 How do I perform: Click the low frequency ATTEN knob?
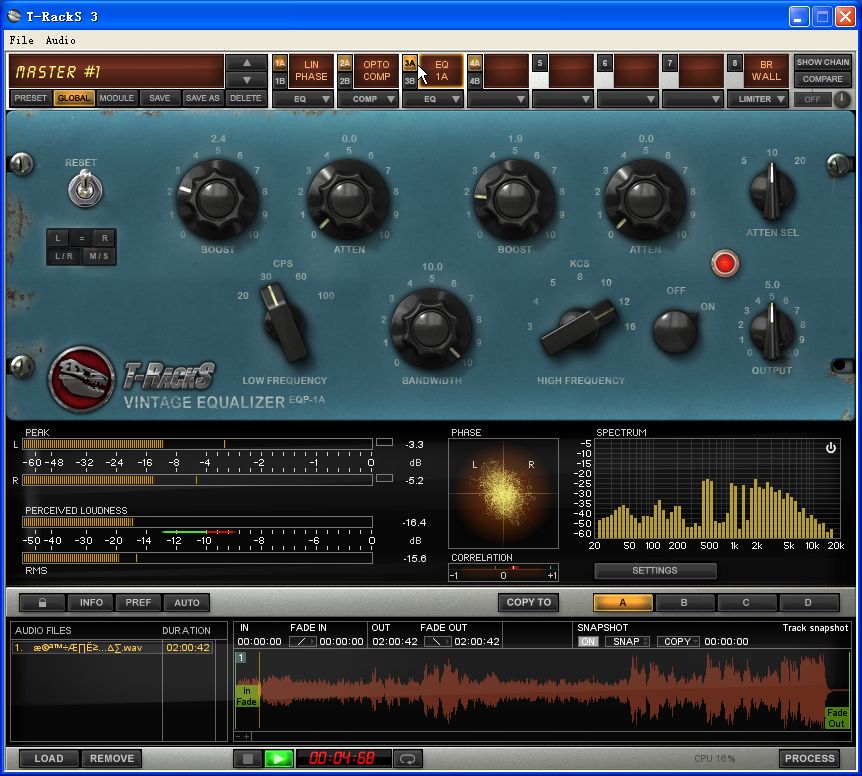click(348, 198)
